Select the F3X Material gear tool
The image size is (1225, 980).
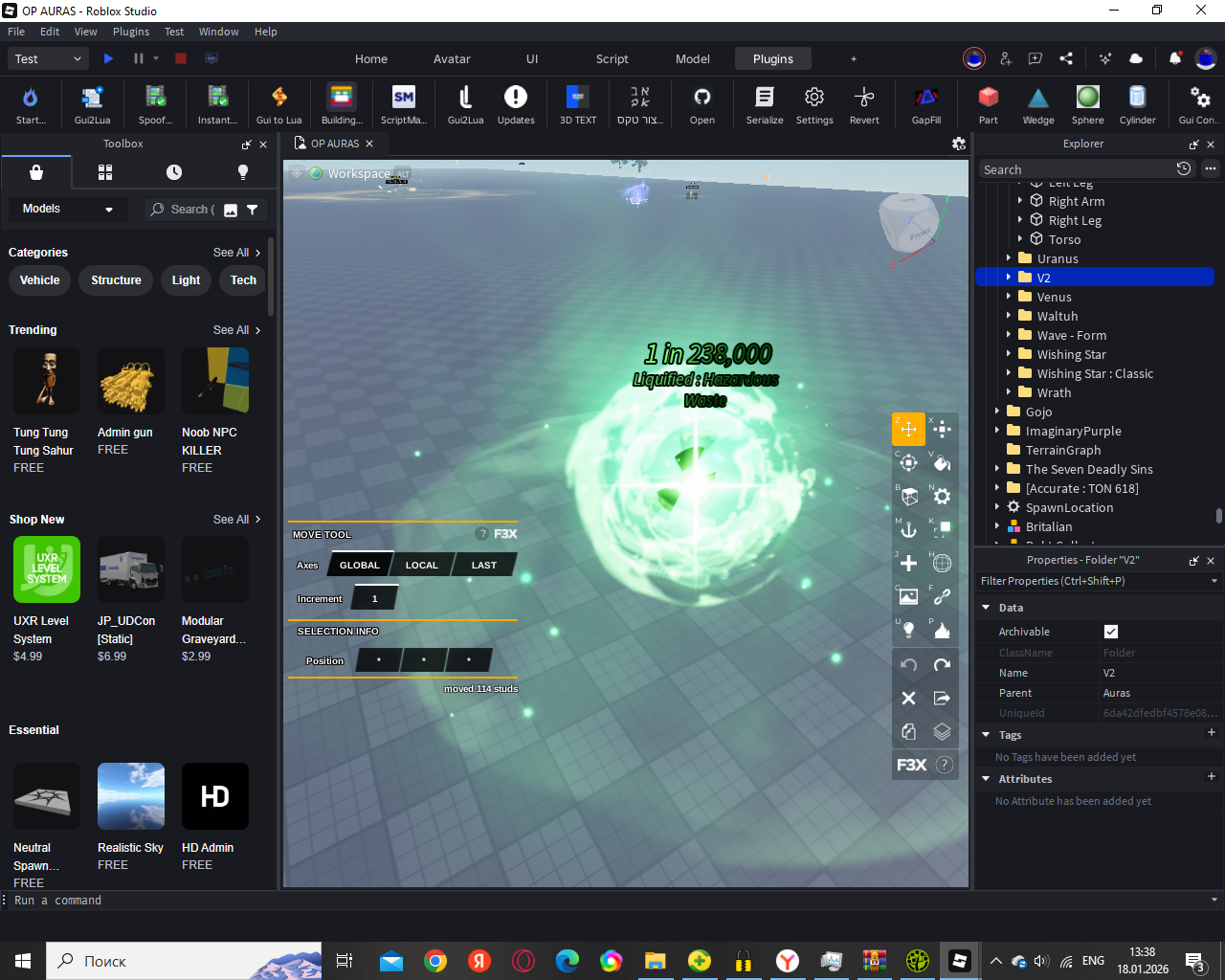tap(942, 496)
